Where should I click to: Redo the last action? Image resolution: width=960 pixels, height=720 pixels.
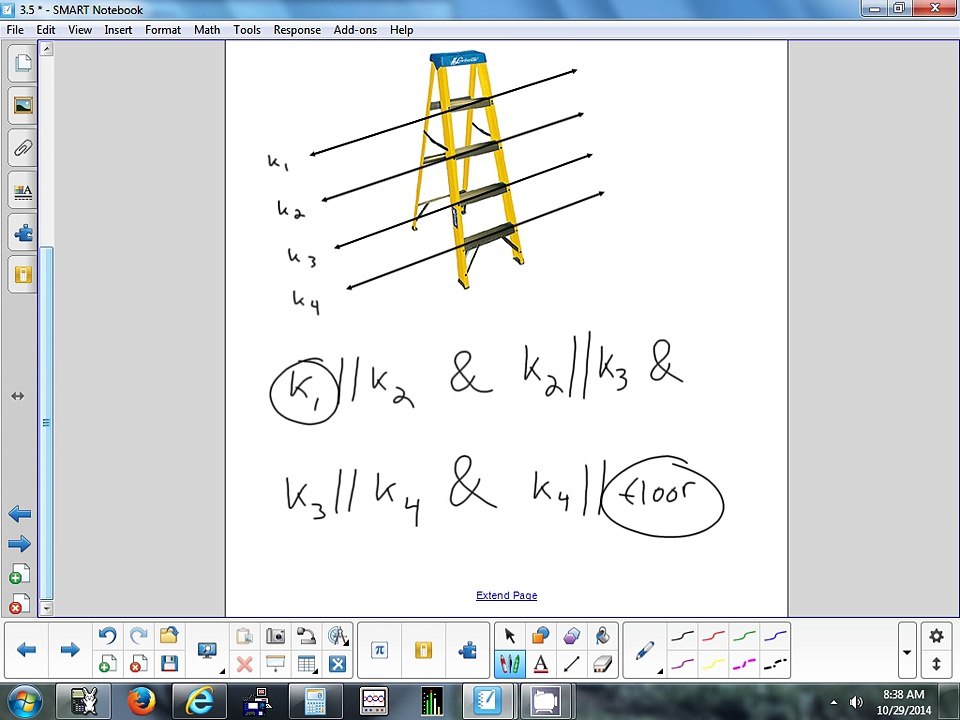coord(139,636)
